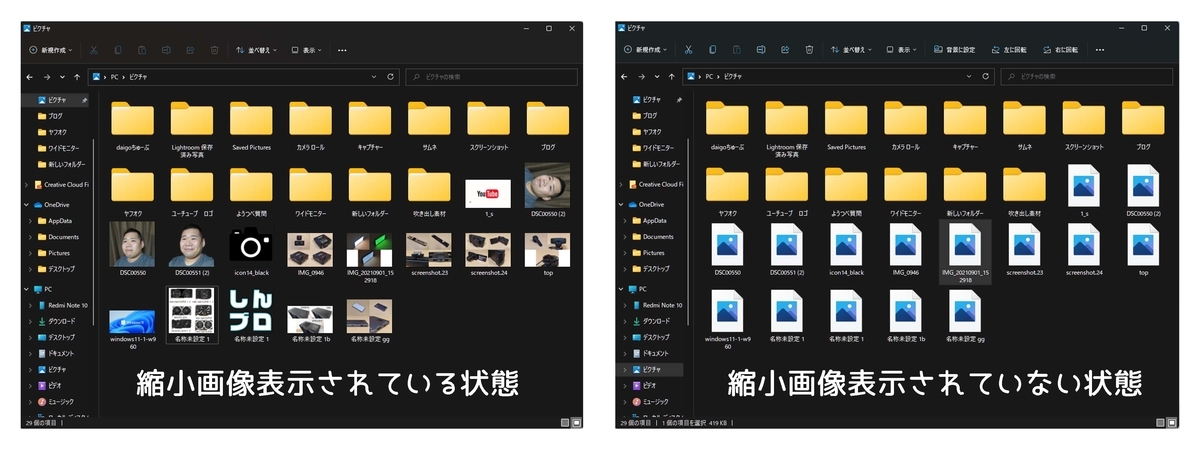
Task: Select ワイドモニター in left window sidebar
Action: [x=60, y=148]
